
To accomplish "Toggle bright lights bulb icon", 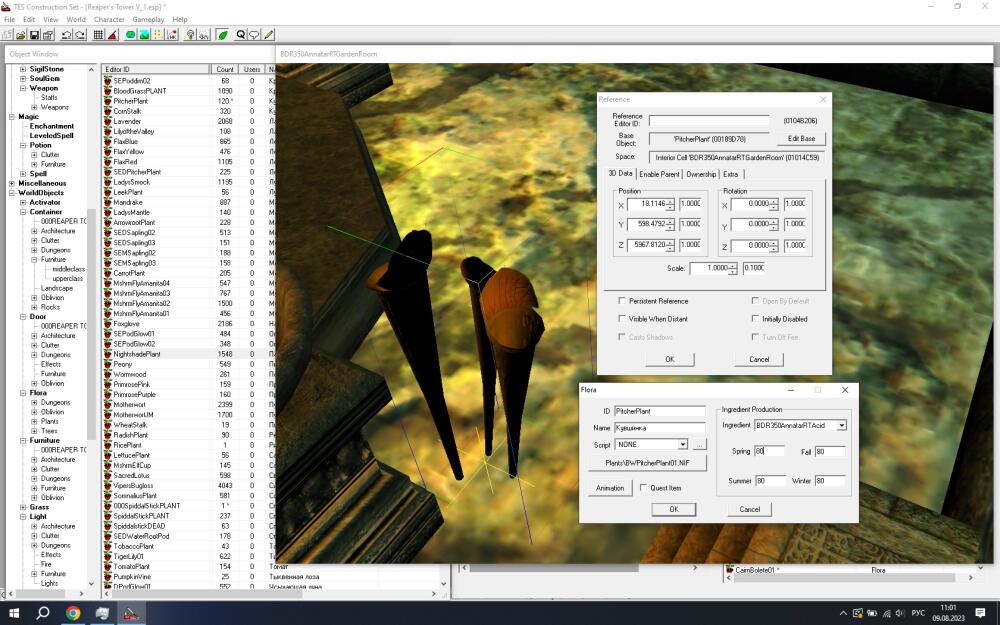I will (x=190, y=35).
